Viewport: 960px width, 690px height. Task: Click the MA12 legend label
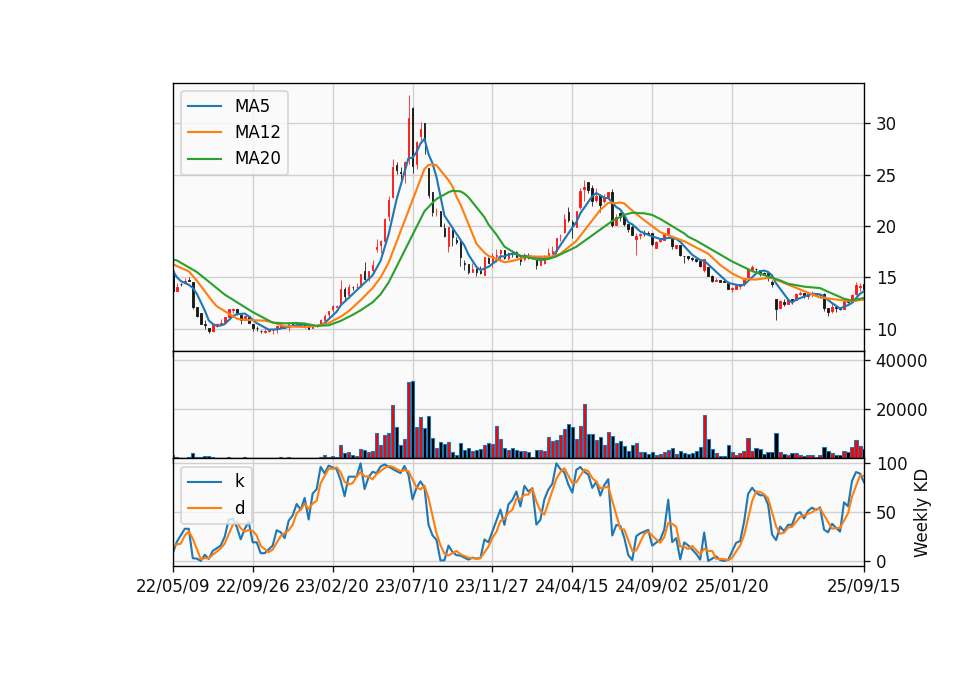point(257,132)
